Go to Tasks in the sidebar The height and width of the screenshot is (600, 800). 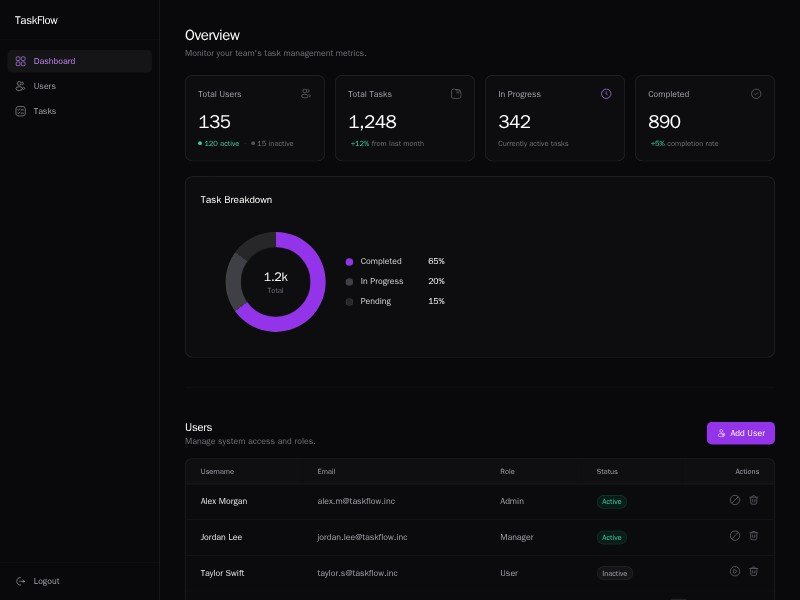tap(44, 111)
